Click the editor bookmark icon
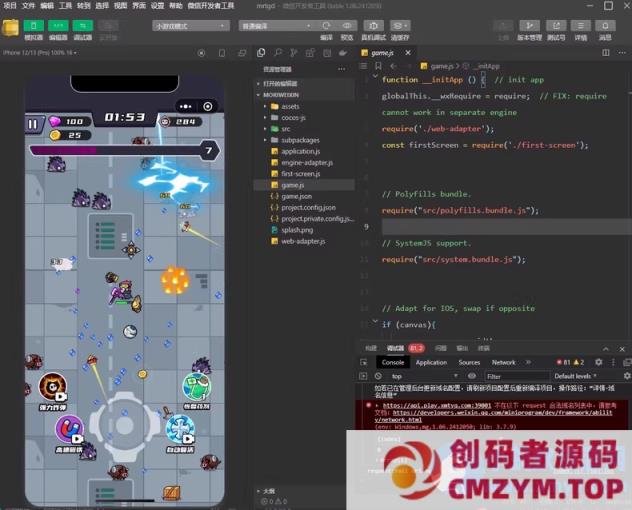This screenshot has width=632, height=510. [378, 66]
